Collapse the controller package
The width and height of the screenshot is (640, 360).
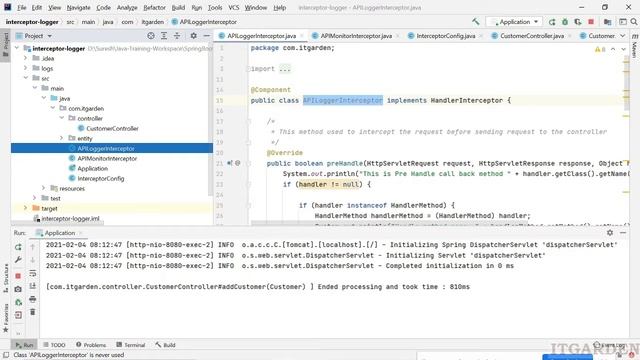coord(62,118)
